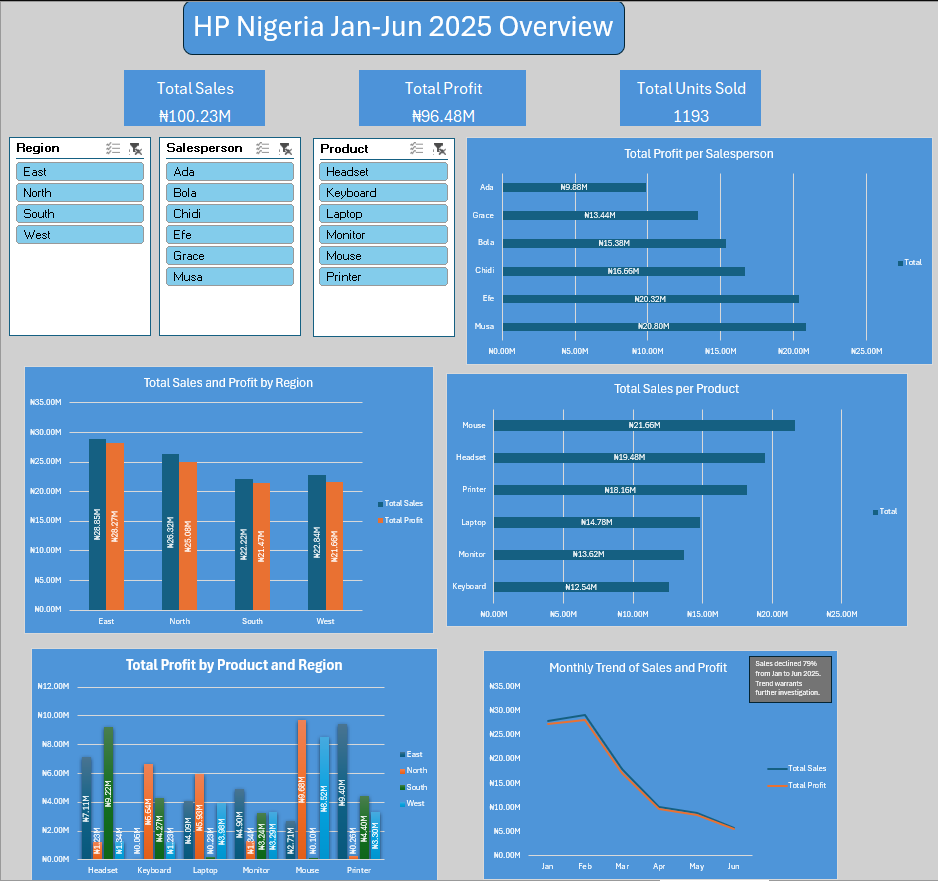Click Total legend in product sales chart
The width and height of the screenshot is (938, 881).
885,511
